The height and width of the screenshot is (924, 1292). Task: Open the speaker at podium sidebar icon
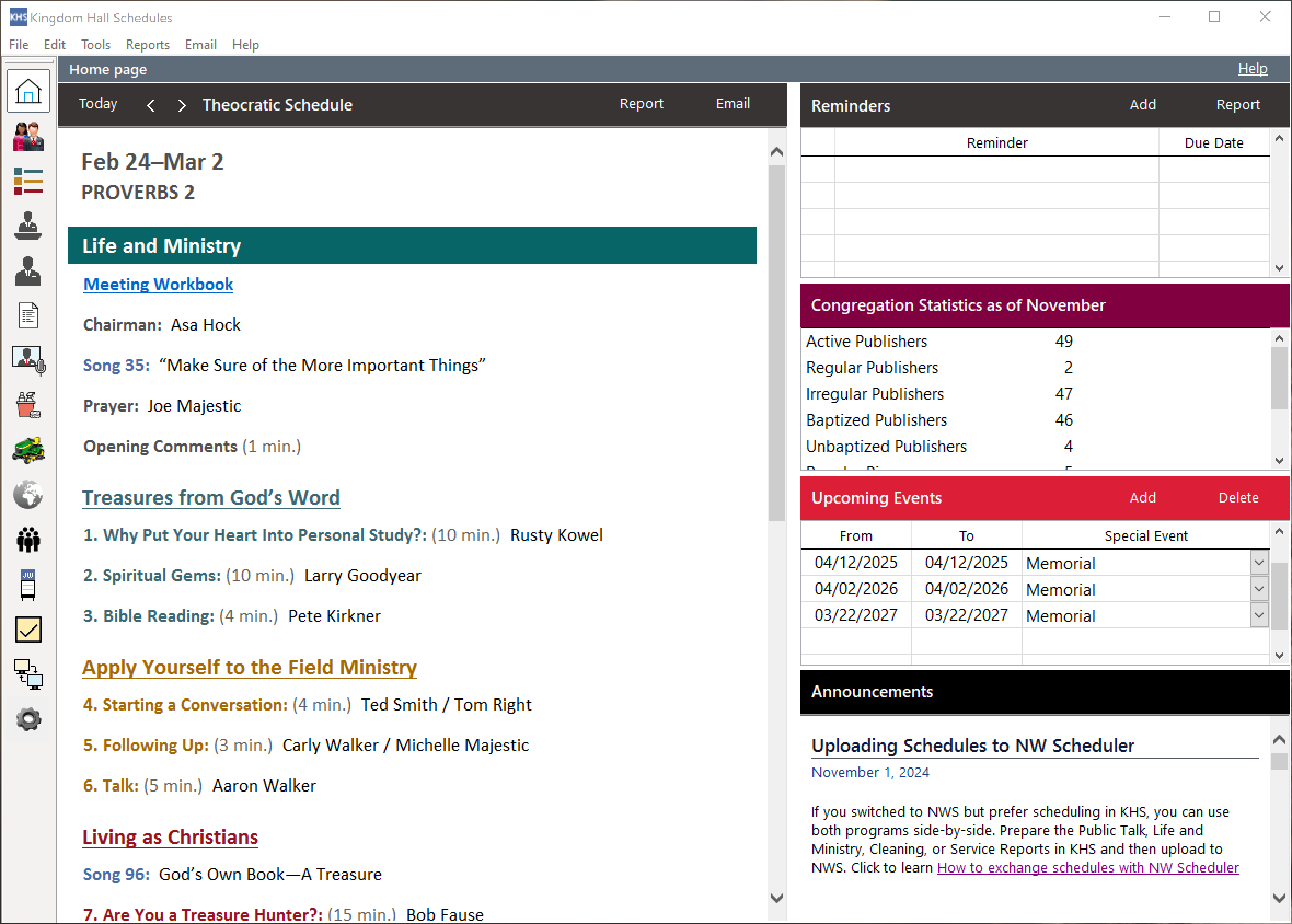pyautogui.click(x=28, y=226)
